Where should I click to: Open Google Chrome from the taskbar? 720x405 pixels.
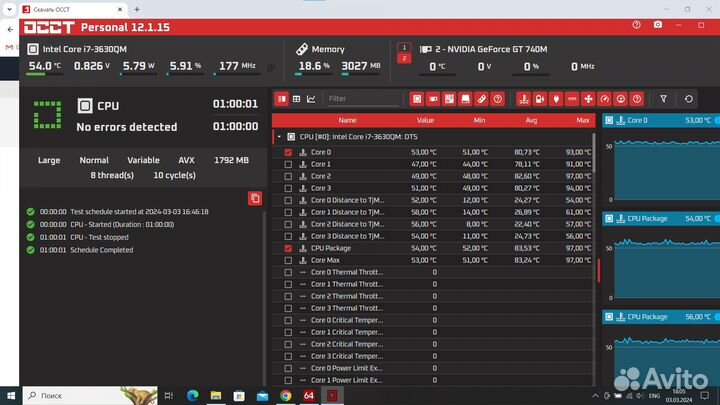286,395
